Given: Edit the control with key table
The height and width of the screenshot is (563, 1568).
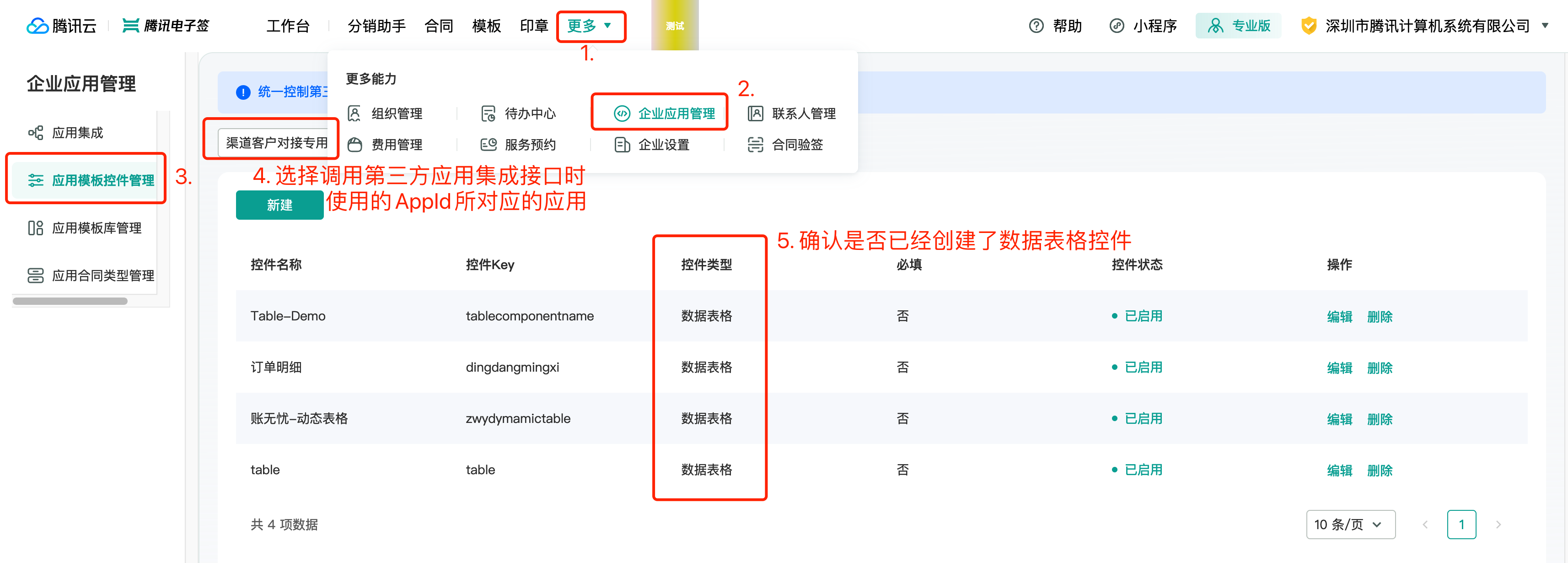Looking at the screenshot, I should click(x=1339, y=470).
